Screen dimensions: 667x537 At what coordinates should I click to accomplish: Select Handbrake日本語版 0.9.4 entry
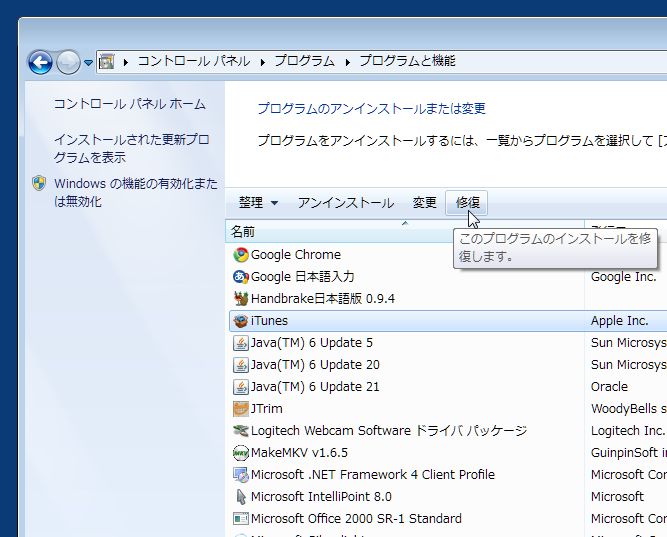pyautogui.click(x=323, y=299)
